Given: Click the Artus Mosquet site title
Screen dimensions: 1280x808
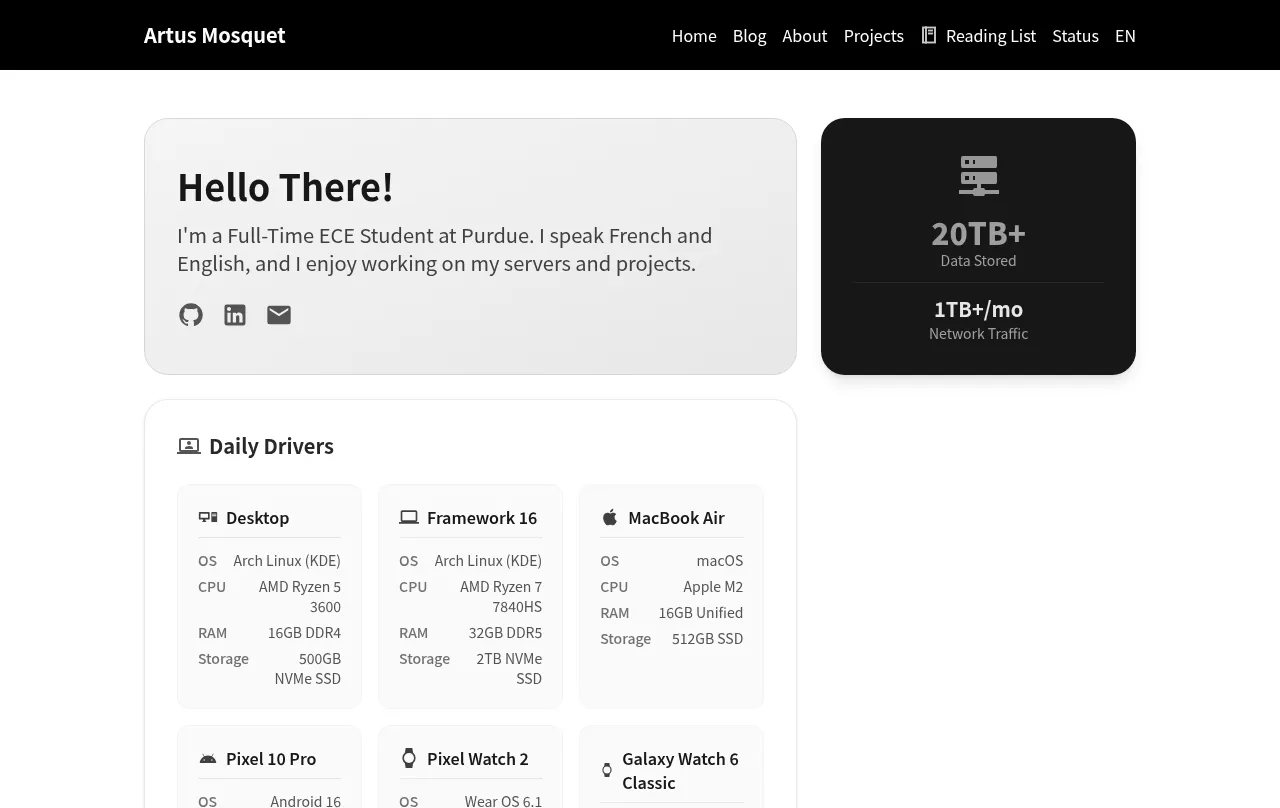Looking at the screenshot, I should [x=215, y=35].
